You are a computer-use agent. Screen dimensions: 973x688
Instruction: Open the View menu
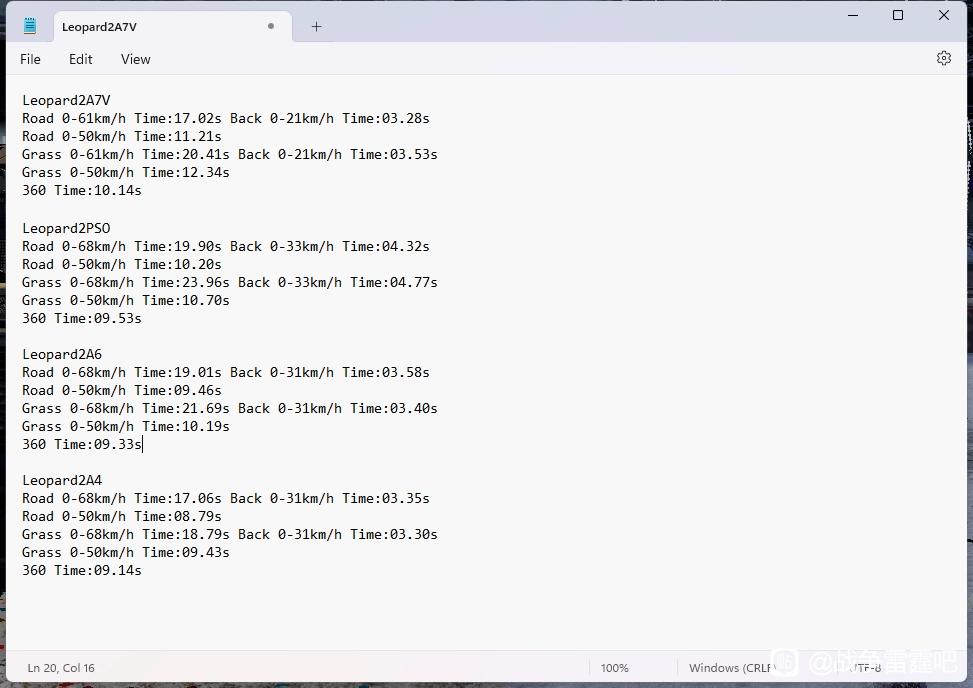(x=135, y=59)
